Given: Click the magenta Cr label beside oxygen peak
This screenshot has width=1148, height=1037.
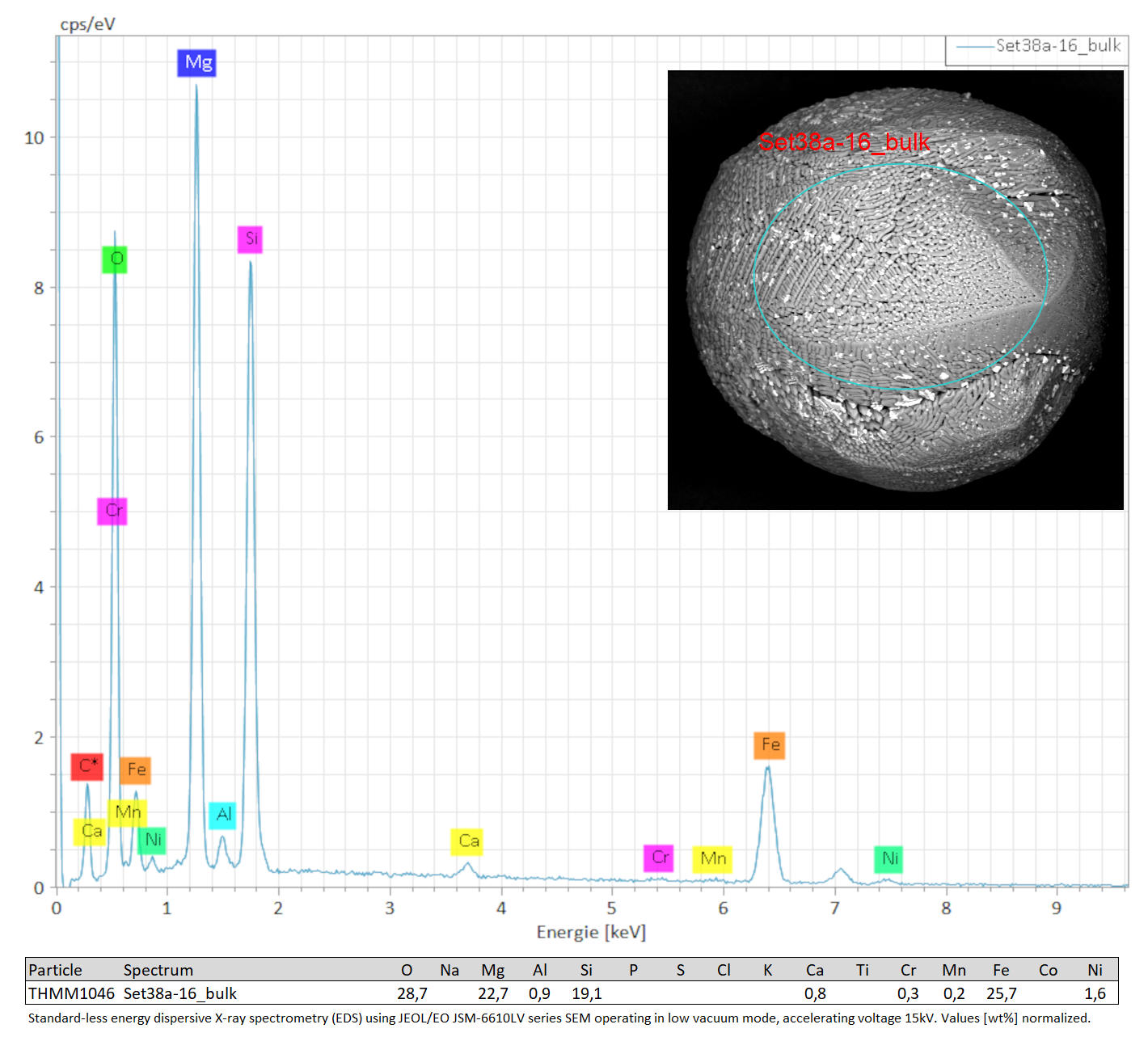Looking at the screenshot, I should 112,512.
